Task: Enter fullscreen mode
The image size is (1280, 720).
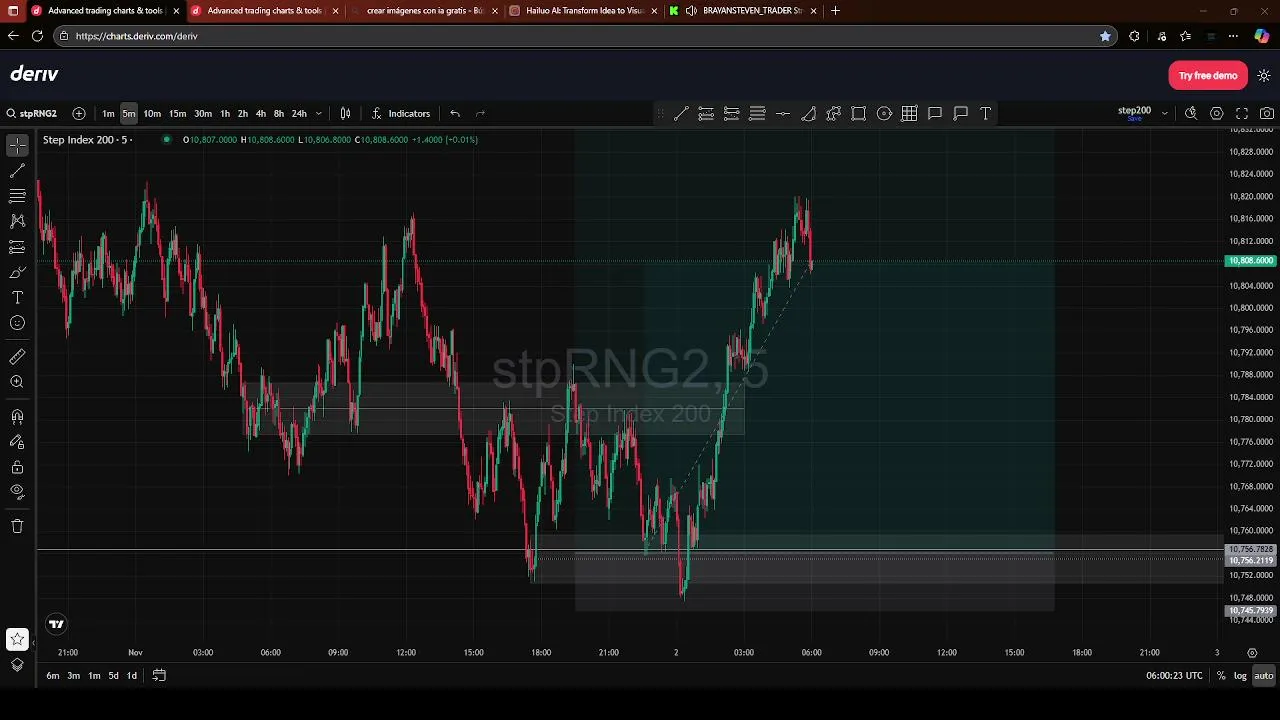Action: pos(1242,113)
